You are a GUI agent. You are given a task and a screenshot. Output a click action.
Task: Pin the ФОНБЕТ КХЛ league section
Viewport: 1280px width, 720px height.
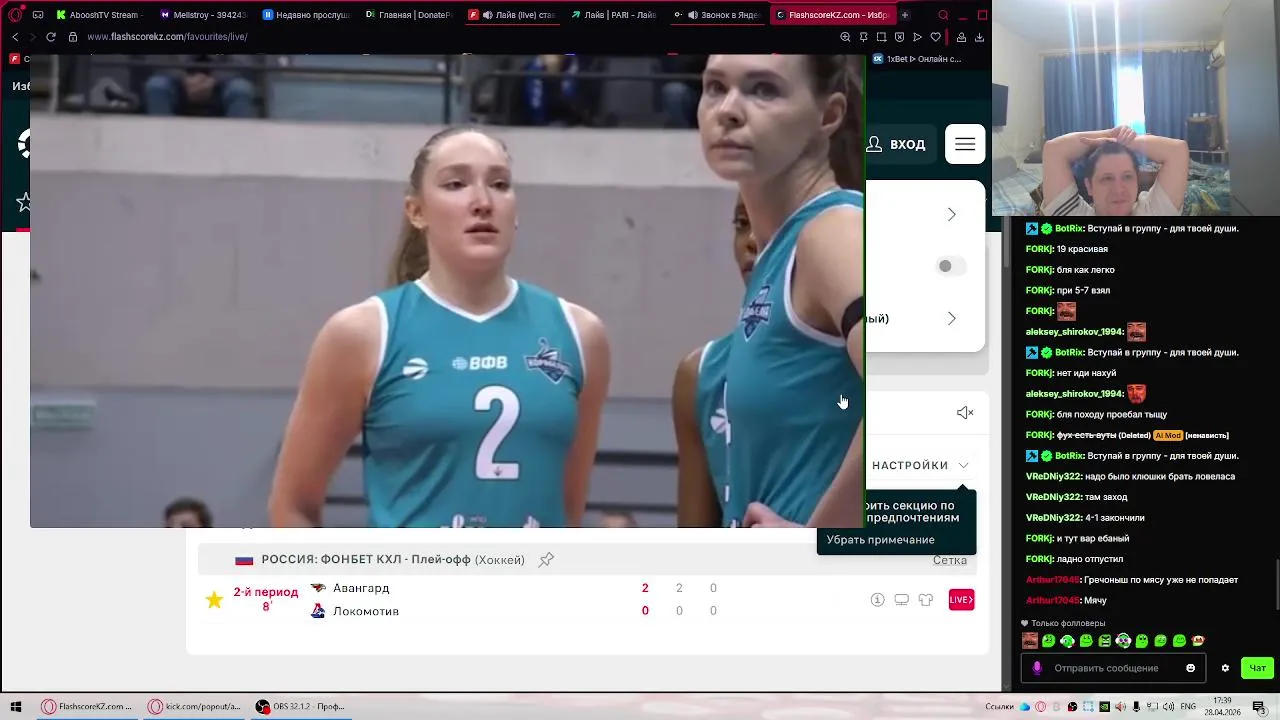pyautogui.click(x=546, y=560)
